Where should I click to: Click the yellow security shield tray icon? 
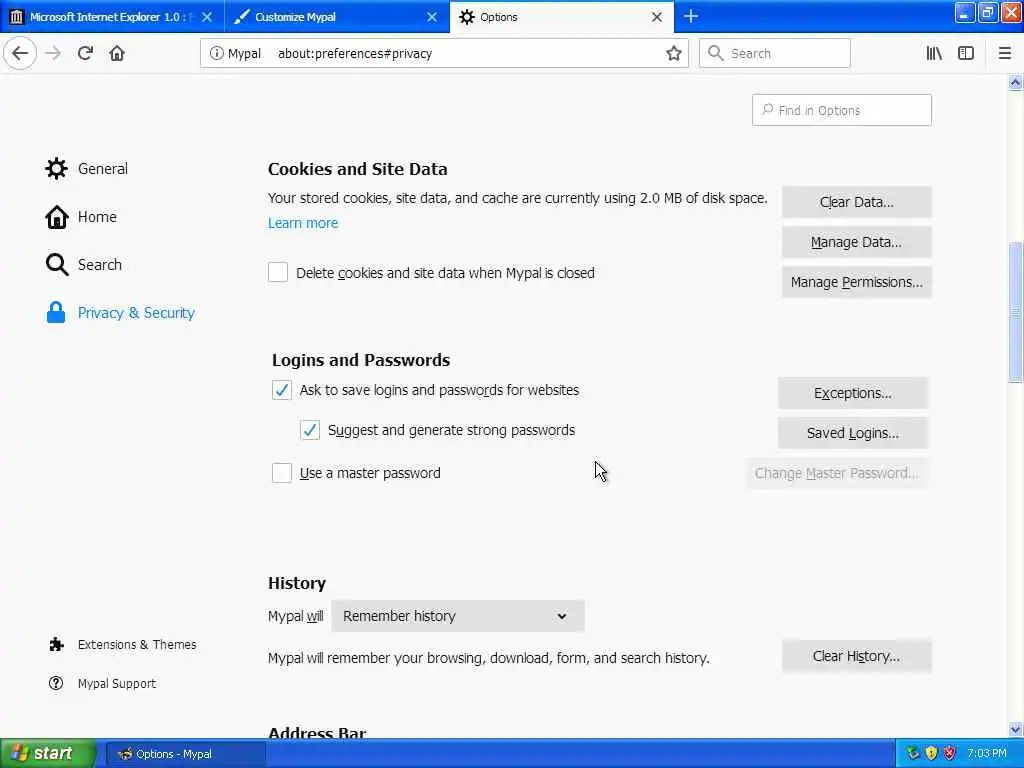coord(931,754)
